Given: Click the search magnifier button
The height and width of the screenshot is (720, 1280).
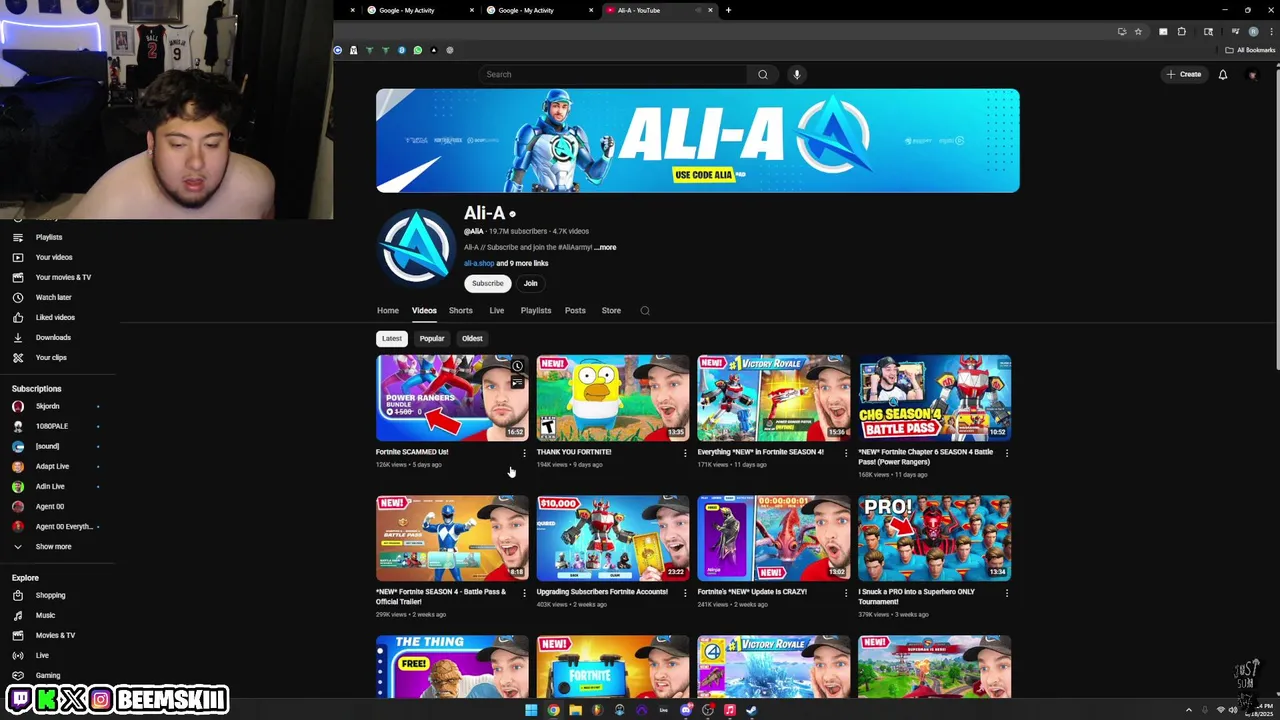Looking at the screenshot, I should click(762, 74).
